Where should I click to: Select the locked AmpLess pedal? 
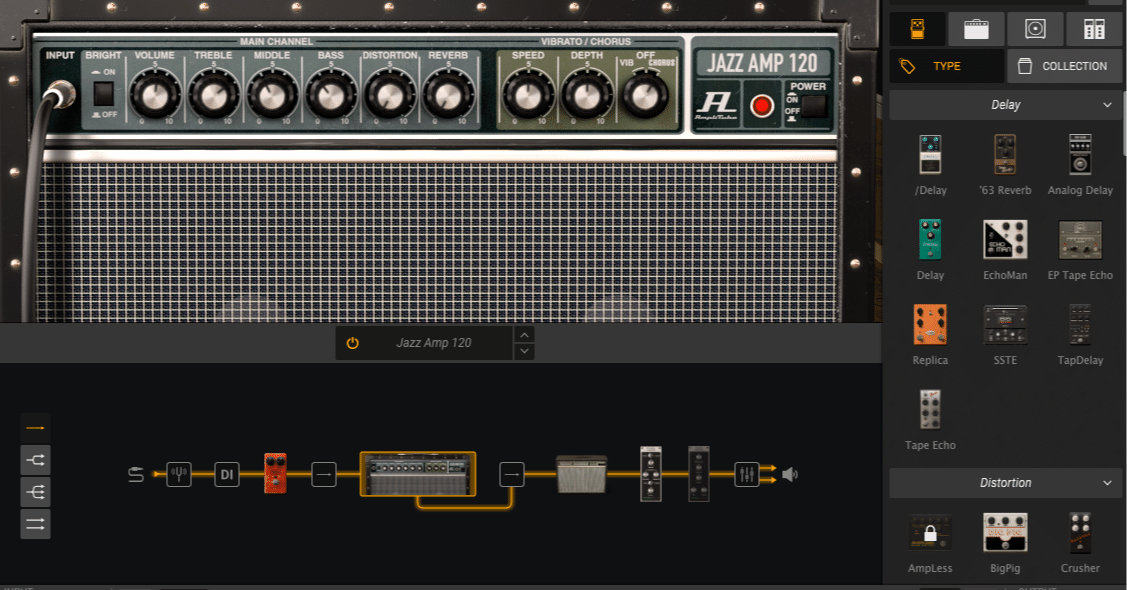pyautogui.click(x=930, y=533)
